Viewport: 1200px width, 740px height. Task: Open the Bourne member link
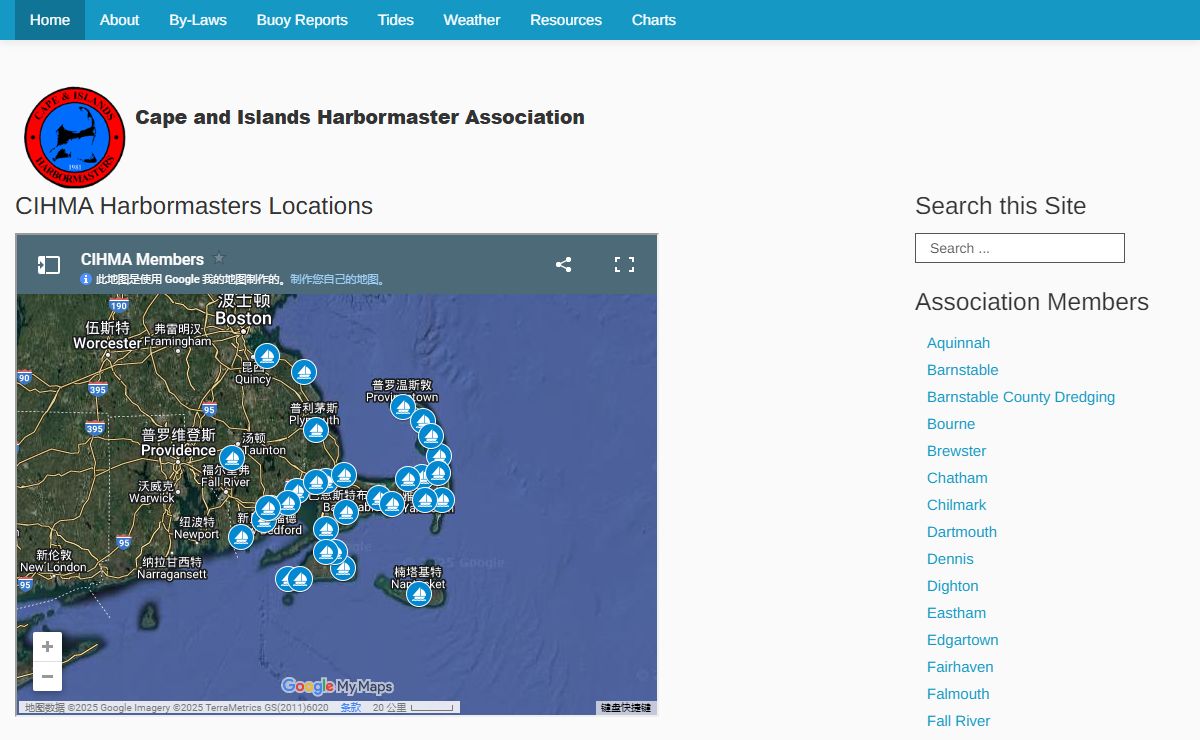point(951,424)
